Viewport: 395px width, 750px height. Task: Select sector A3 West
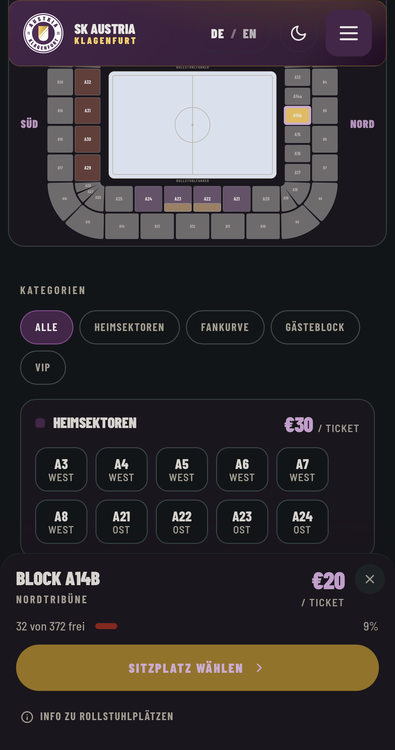click(x=61, y=469)
